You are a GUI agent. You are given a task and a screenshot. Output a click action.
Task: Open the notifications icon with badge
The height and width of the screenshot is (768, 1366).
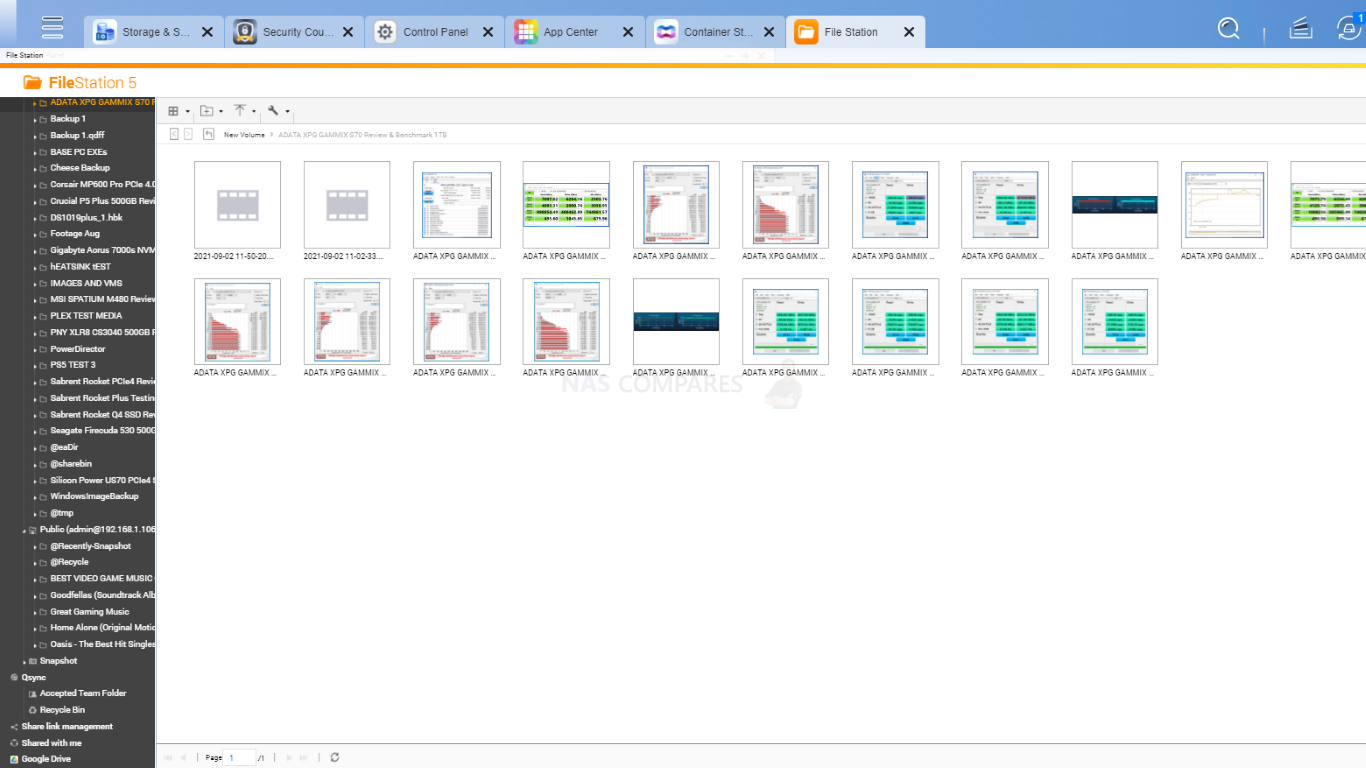coord(1349,28)
